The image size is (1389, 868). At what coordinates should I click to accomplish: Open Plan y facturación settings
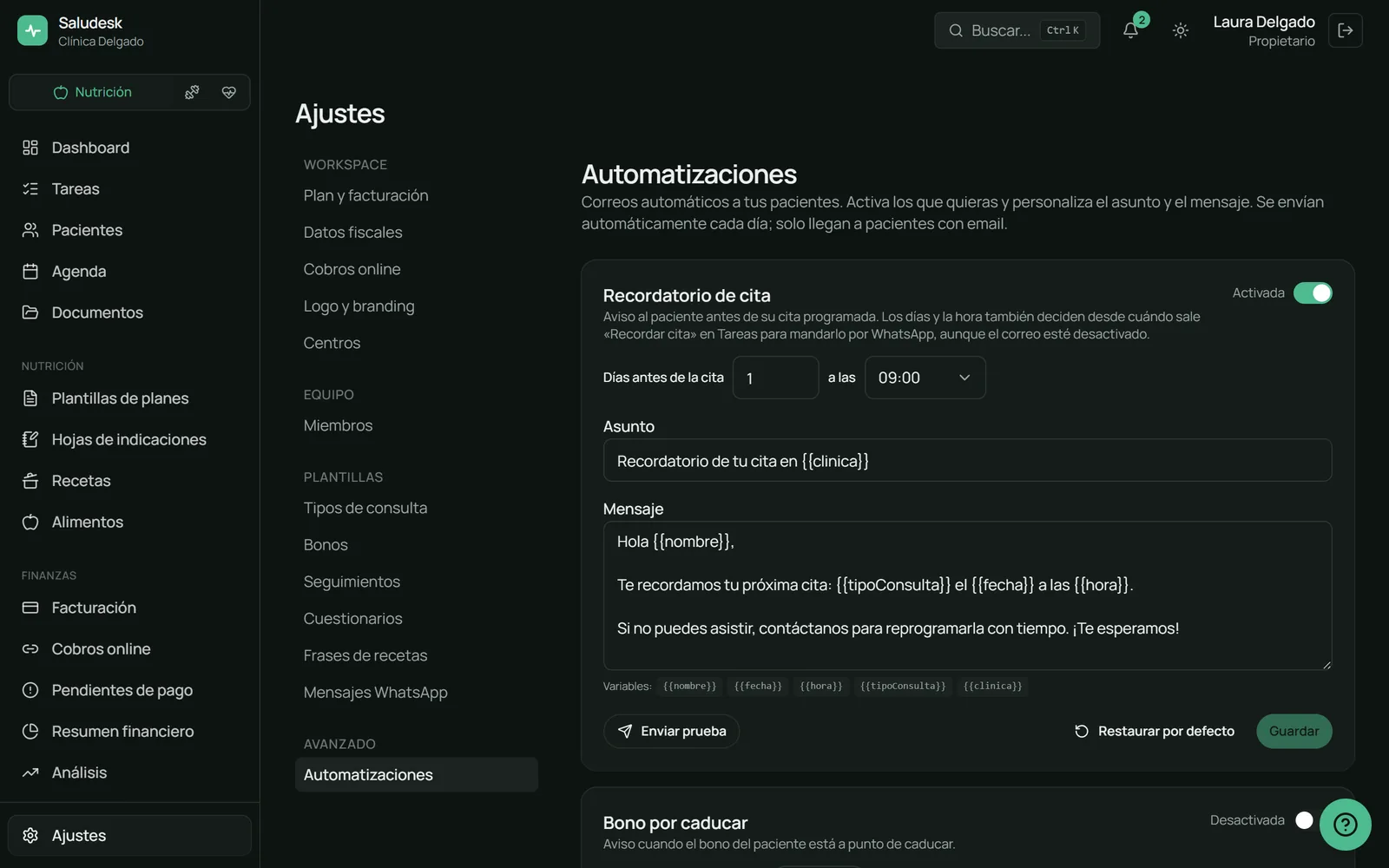365,195
